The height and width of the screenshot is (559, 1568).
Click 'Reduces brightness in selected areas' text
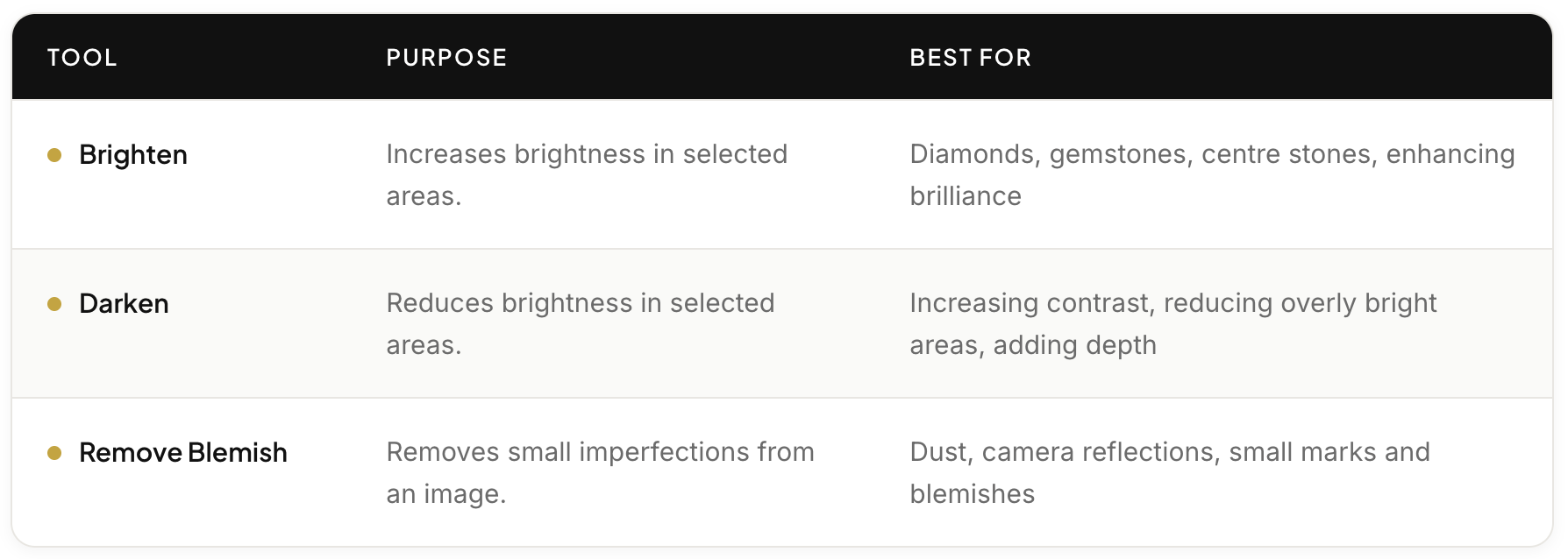click(x=581, y=323)
